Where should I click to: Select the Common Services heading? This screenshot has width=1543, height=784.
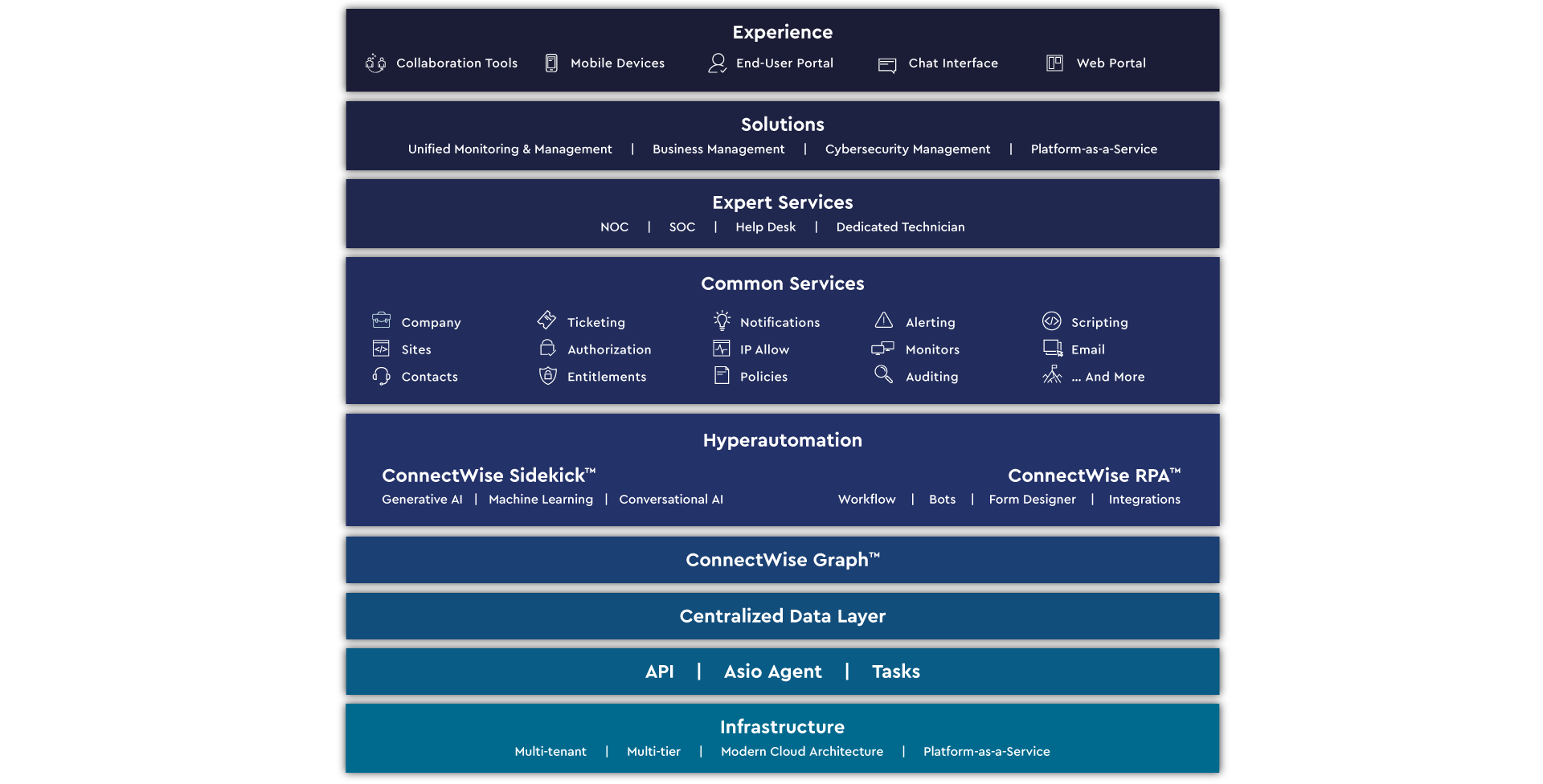pyautogui.click(x=782, y=284)
